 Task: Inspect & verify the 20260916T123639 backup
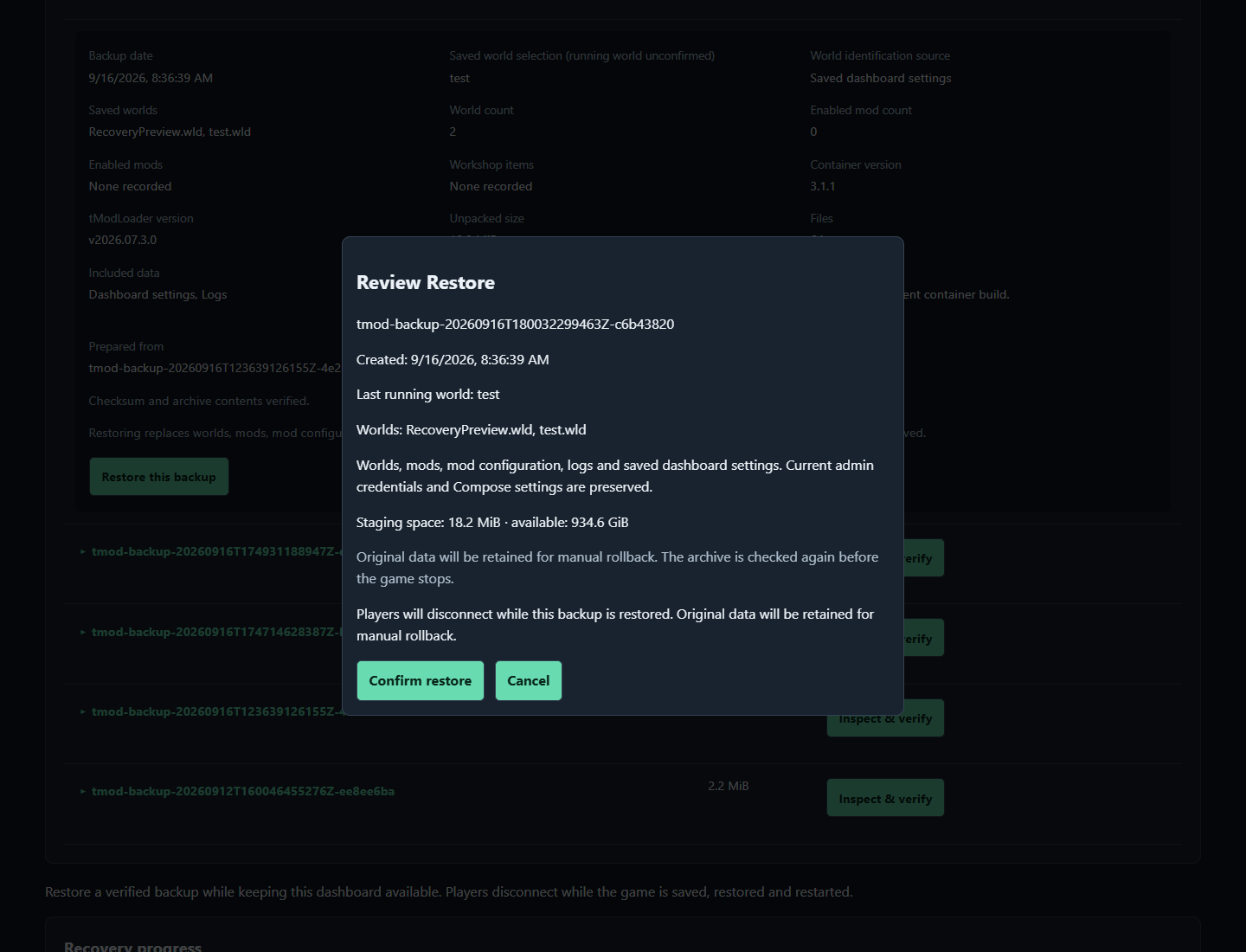point(885,718)
